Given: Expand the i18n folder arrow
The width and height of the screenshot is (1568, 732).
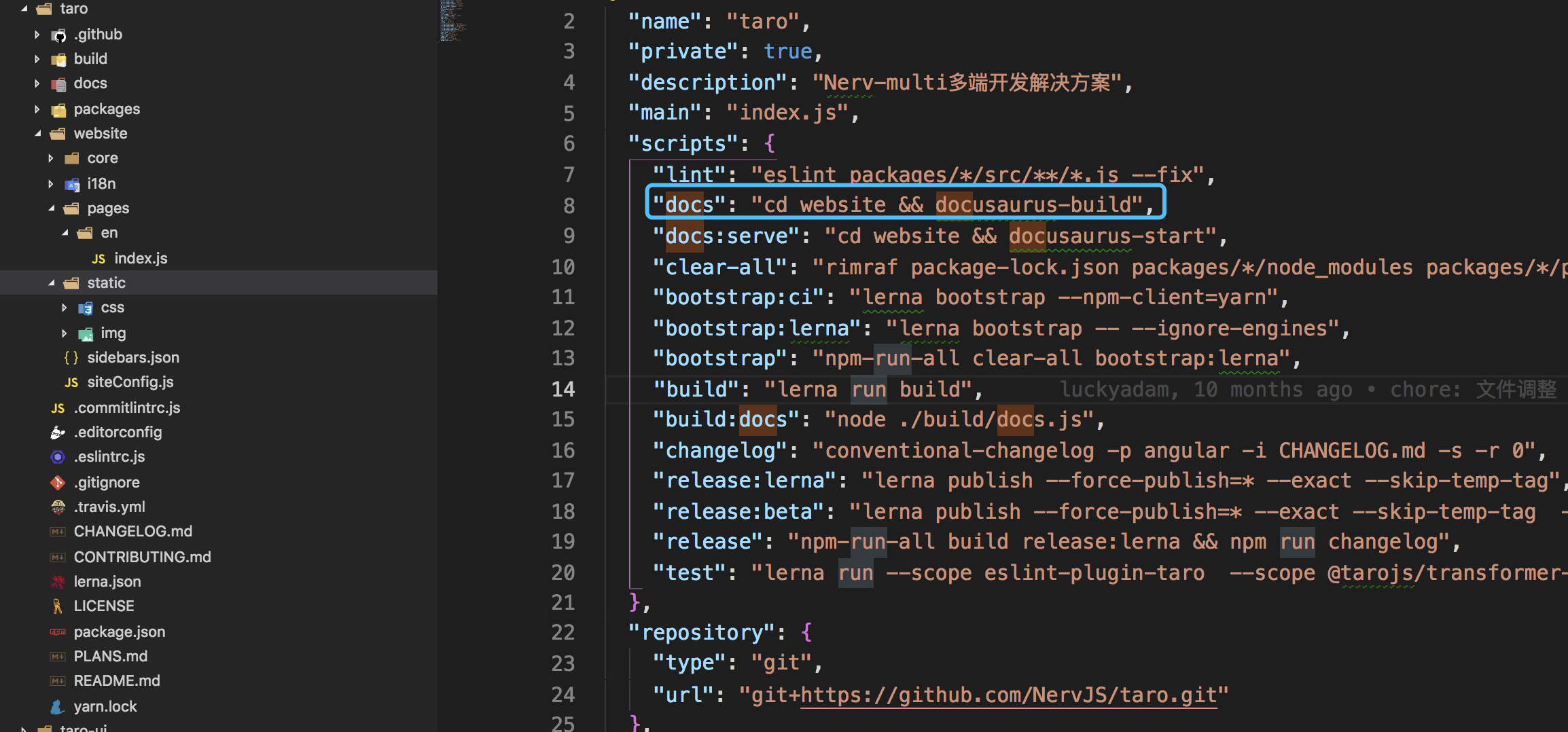Looking at the screenshot, I should coord(51,184).
